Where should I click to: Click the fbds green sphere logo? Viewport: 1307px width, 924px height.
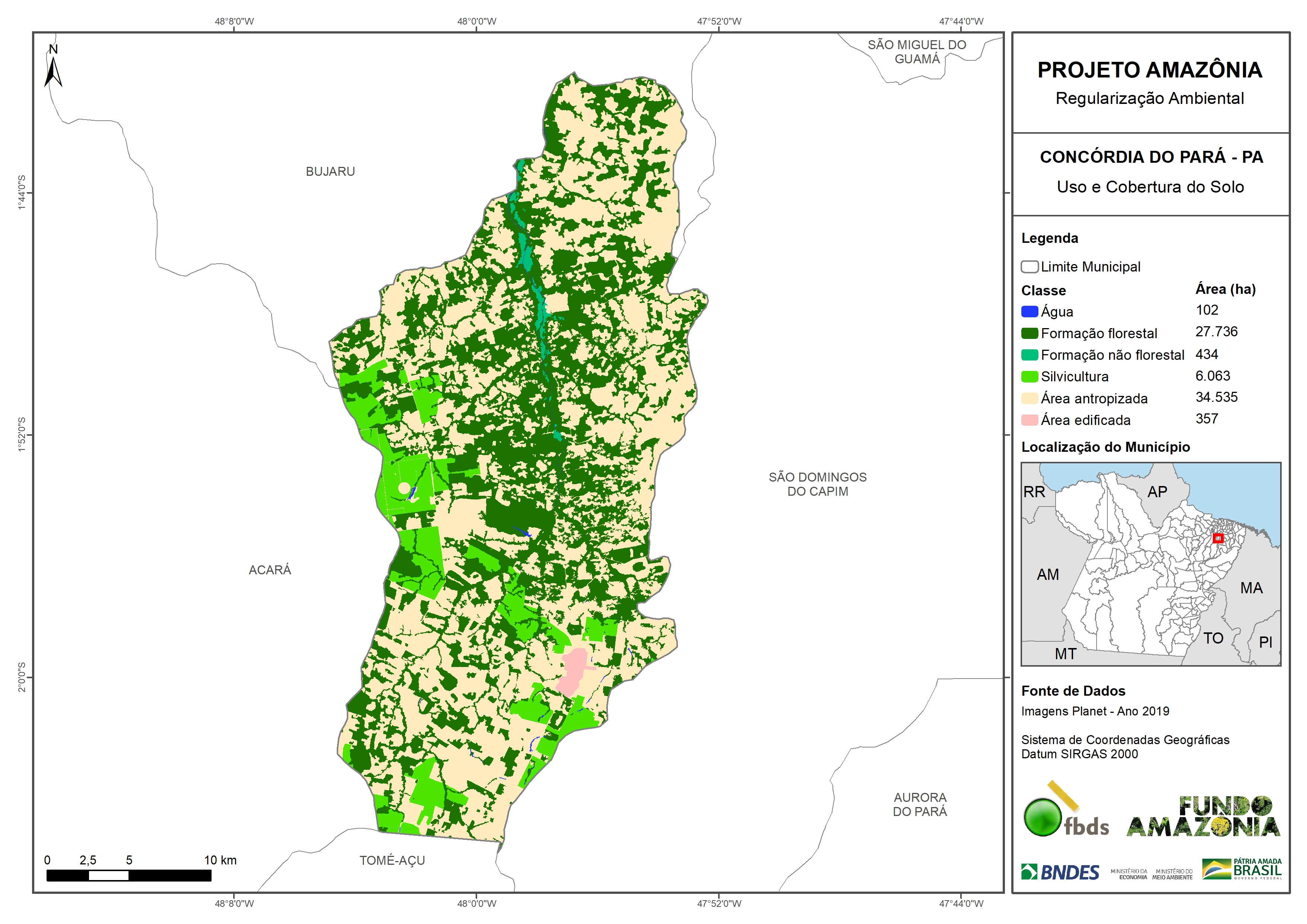coord(1043,817)
